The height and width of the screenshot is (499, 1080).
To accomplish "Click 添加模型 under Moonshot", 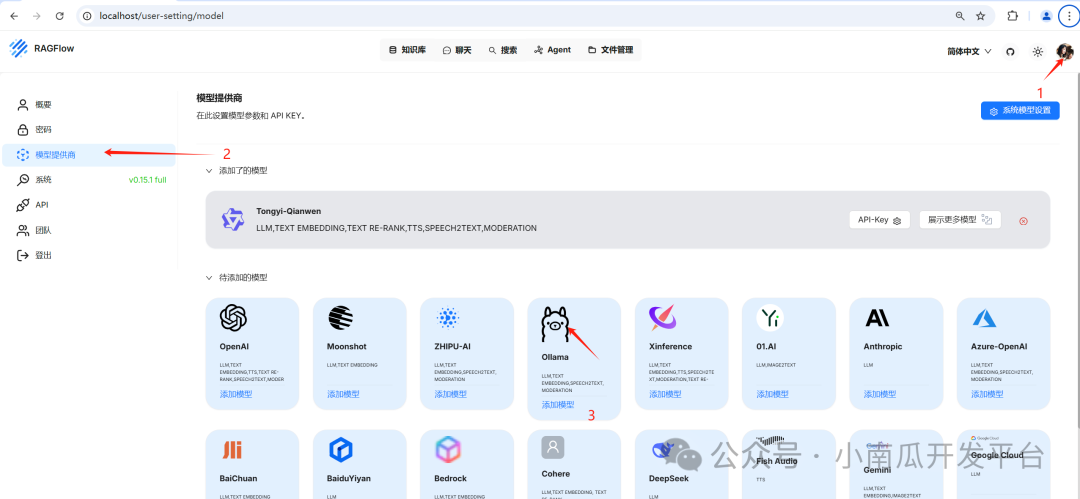I will (343, 394).
